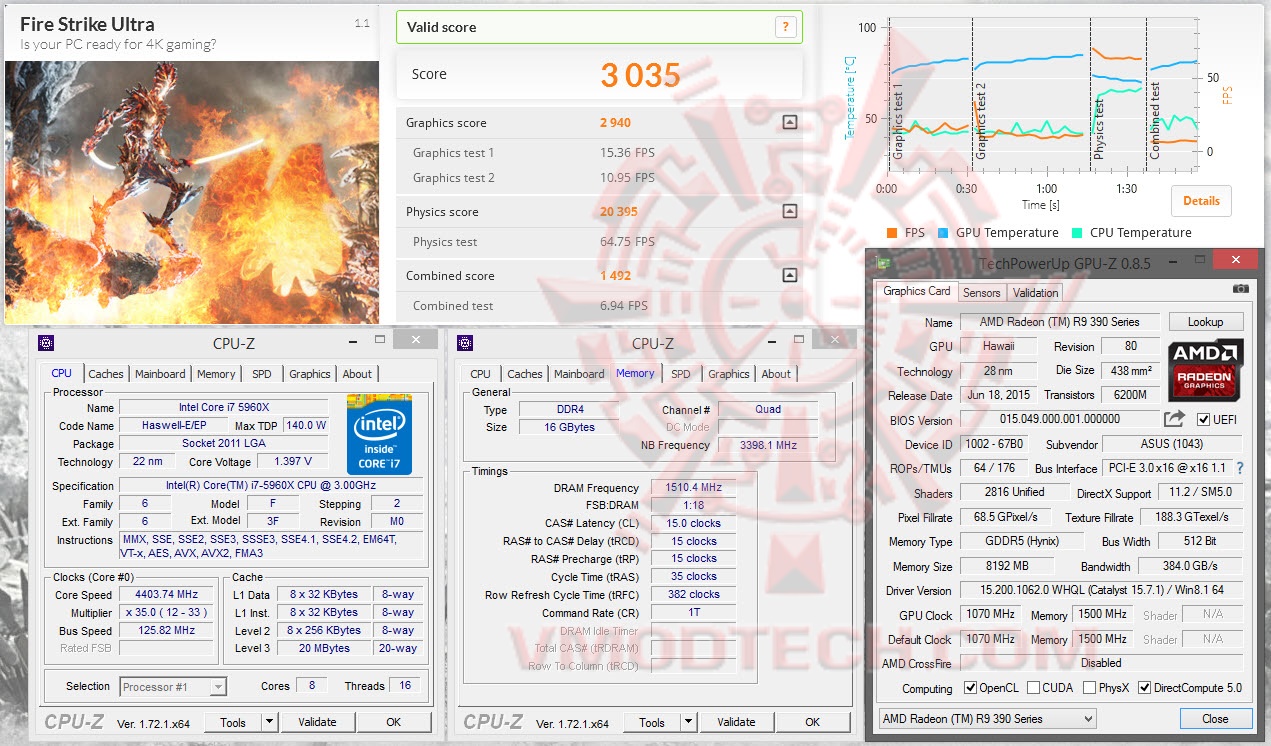1271x746 pixels.
Task: Open the Details button under the chart
Action: [1201, 200]
